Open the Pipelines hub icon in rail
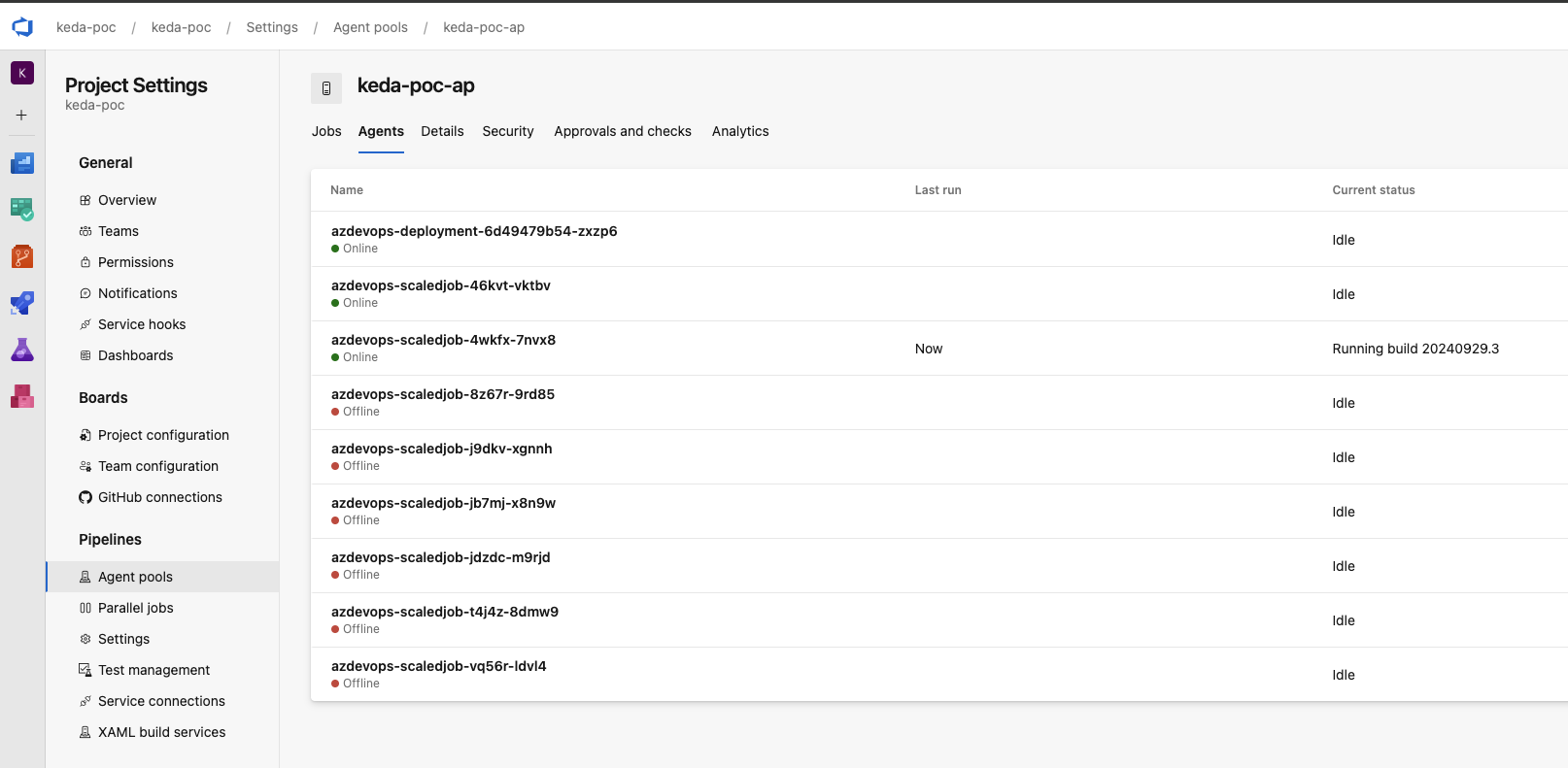Image resolution: width=1568 pixels, height=768 pixels. pyautogui.click(x=22, y=303)
